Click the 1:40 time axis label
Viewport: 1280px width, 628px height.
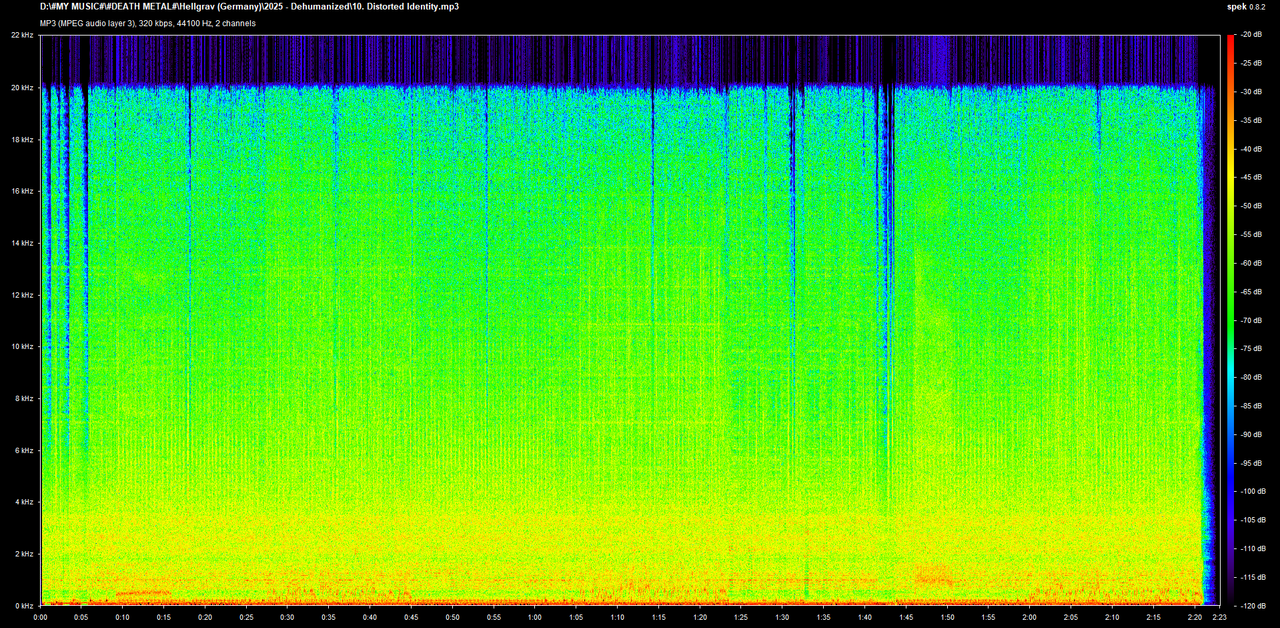pos(864,617)
